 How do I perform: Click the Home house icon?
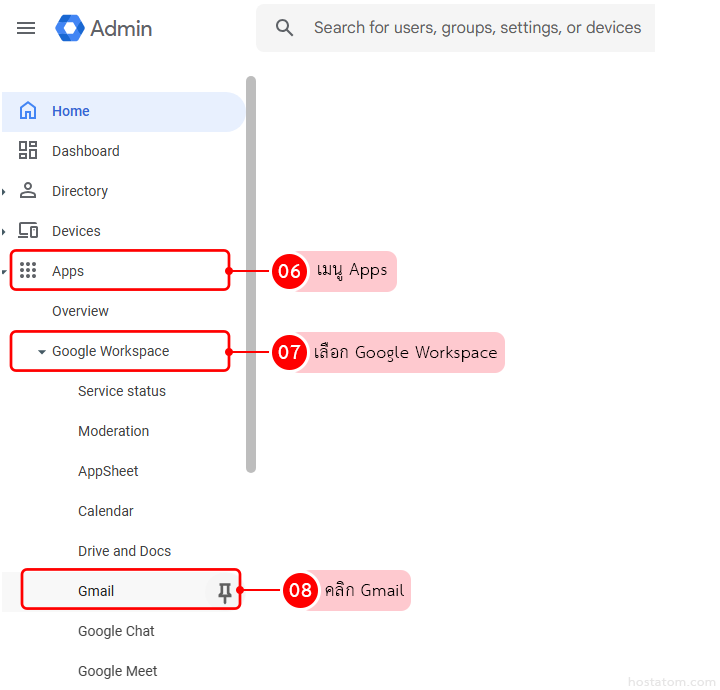tap(28, 111)
